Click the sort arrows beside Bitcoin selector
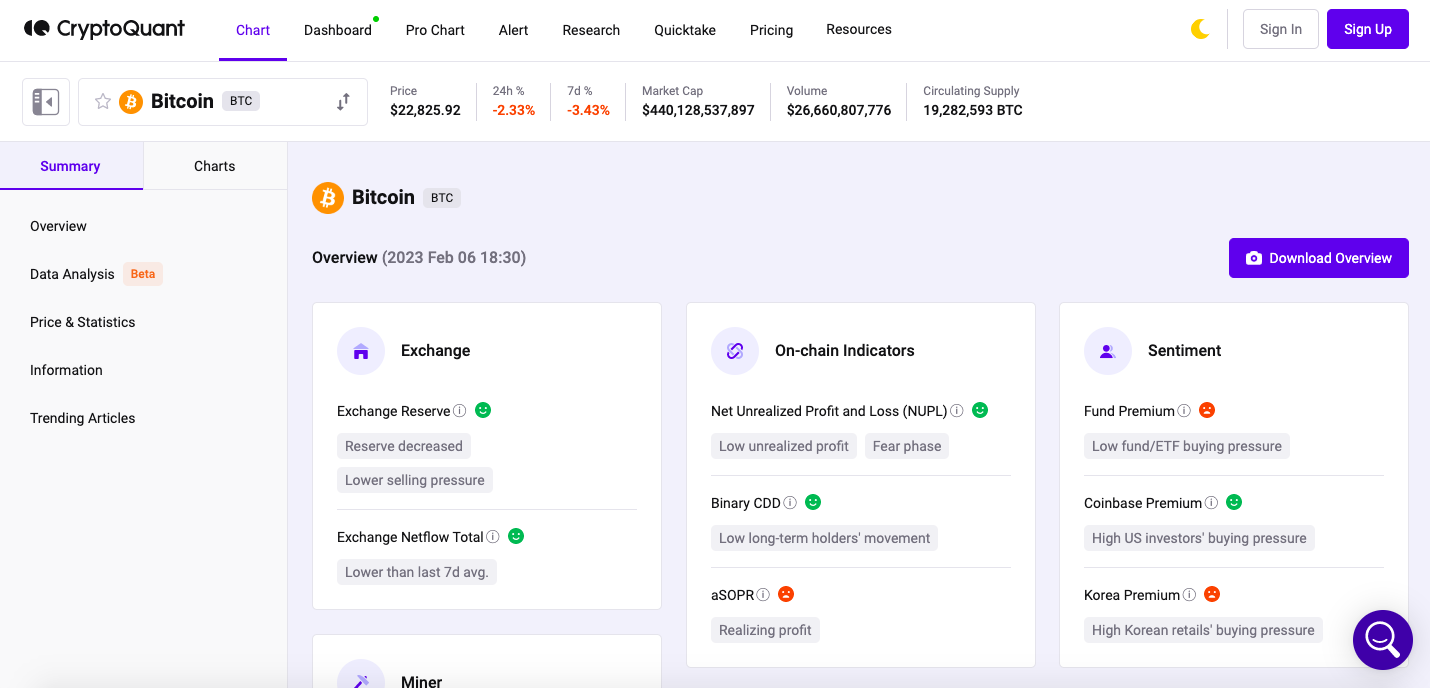The height and width of the screenshot is (688, 1430). (342, 101)
